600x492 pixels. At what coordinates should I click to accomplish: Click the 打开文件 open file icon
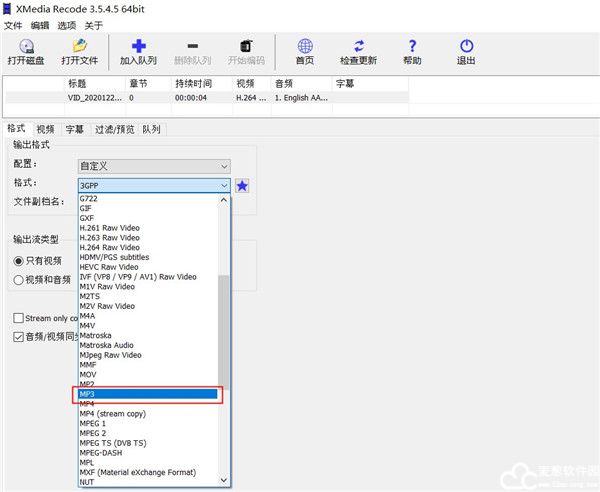[80, 46]
